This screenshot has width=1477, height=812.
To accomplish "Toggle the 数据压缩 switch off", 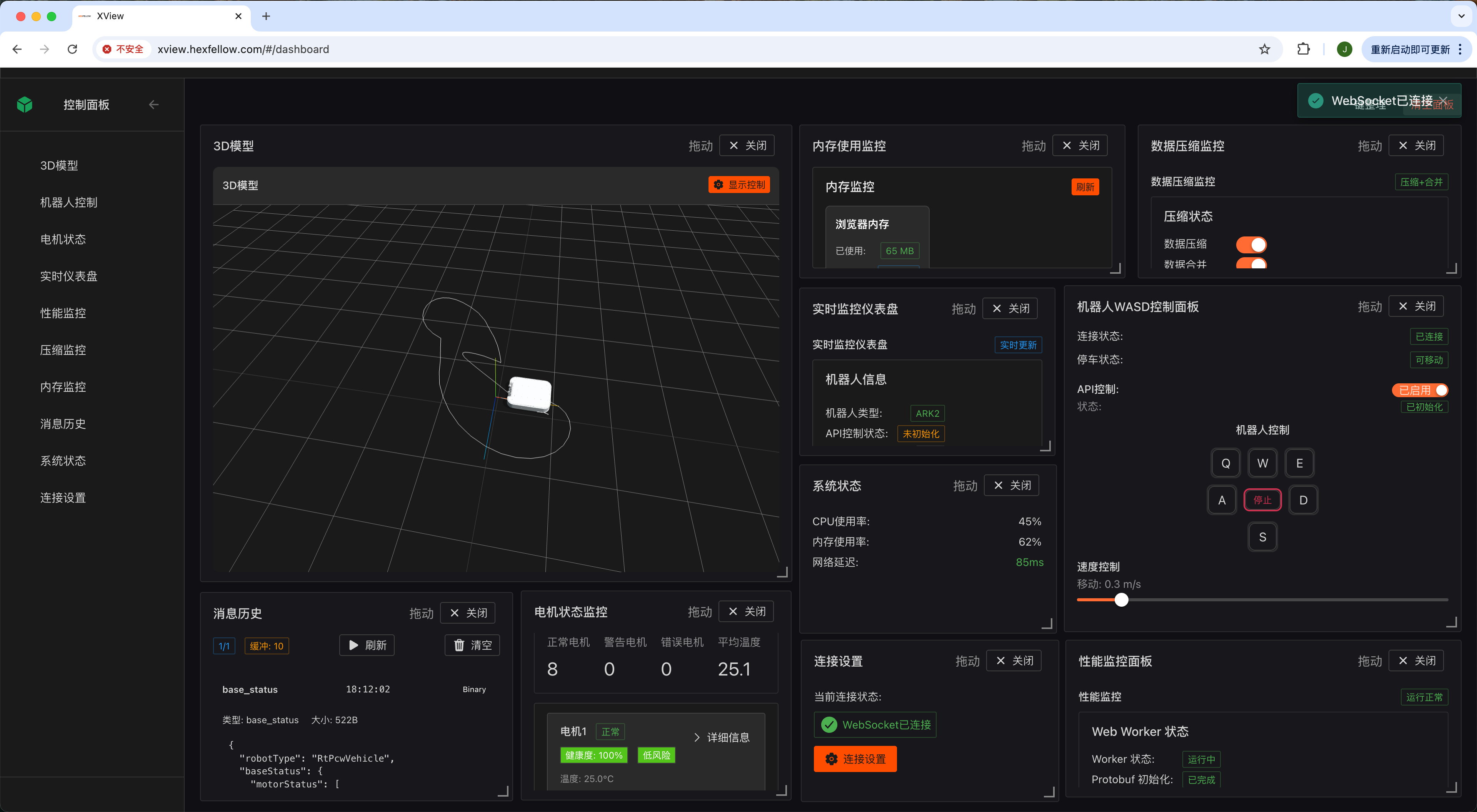I will point(1251,244).
